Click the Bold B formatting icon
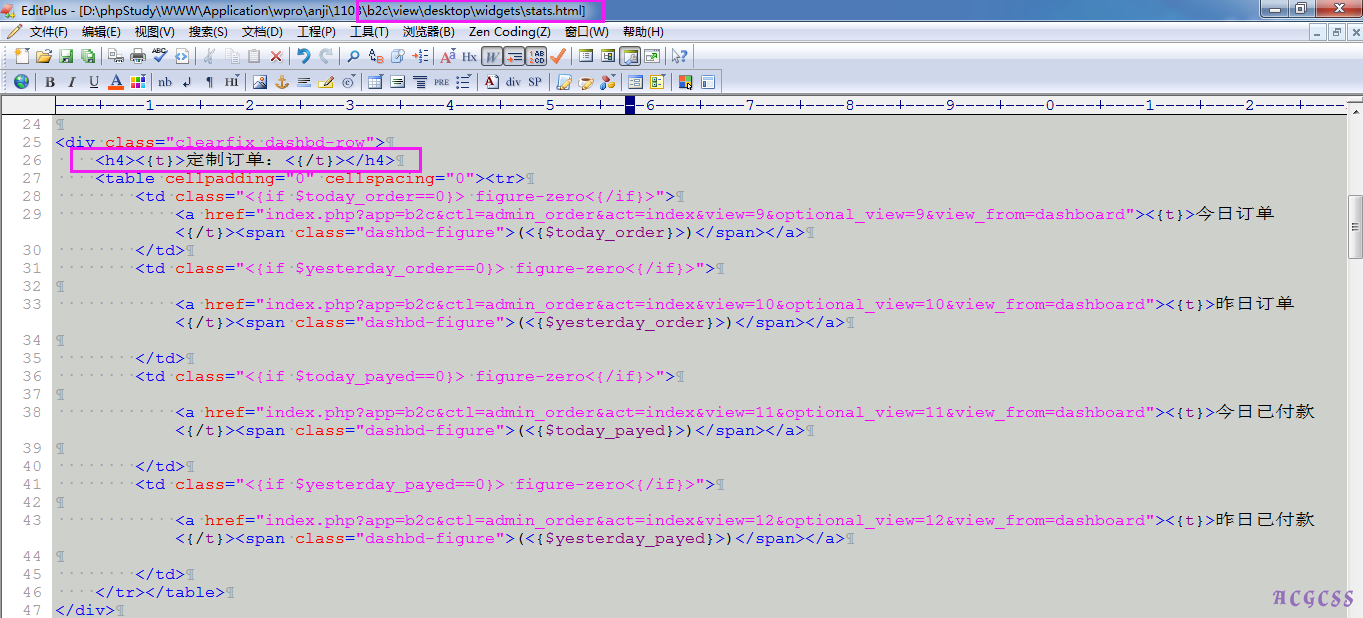Image resolution: width=1363 pixels, height=618 pixels. pyautogui.click(x=49, y=82)
